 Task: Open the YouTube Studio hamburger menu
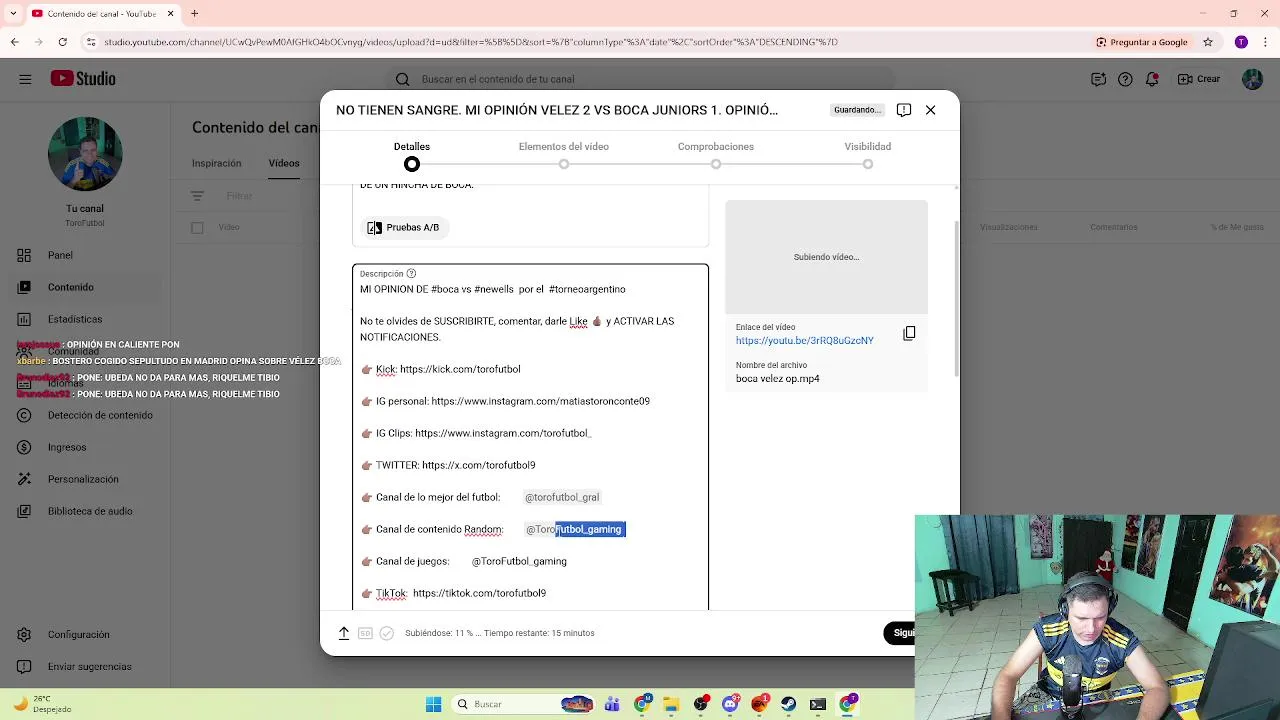pos(25,79)
